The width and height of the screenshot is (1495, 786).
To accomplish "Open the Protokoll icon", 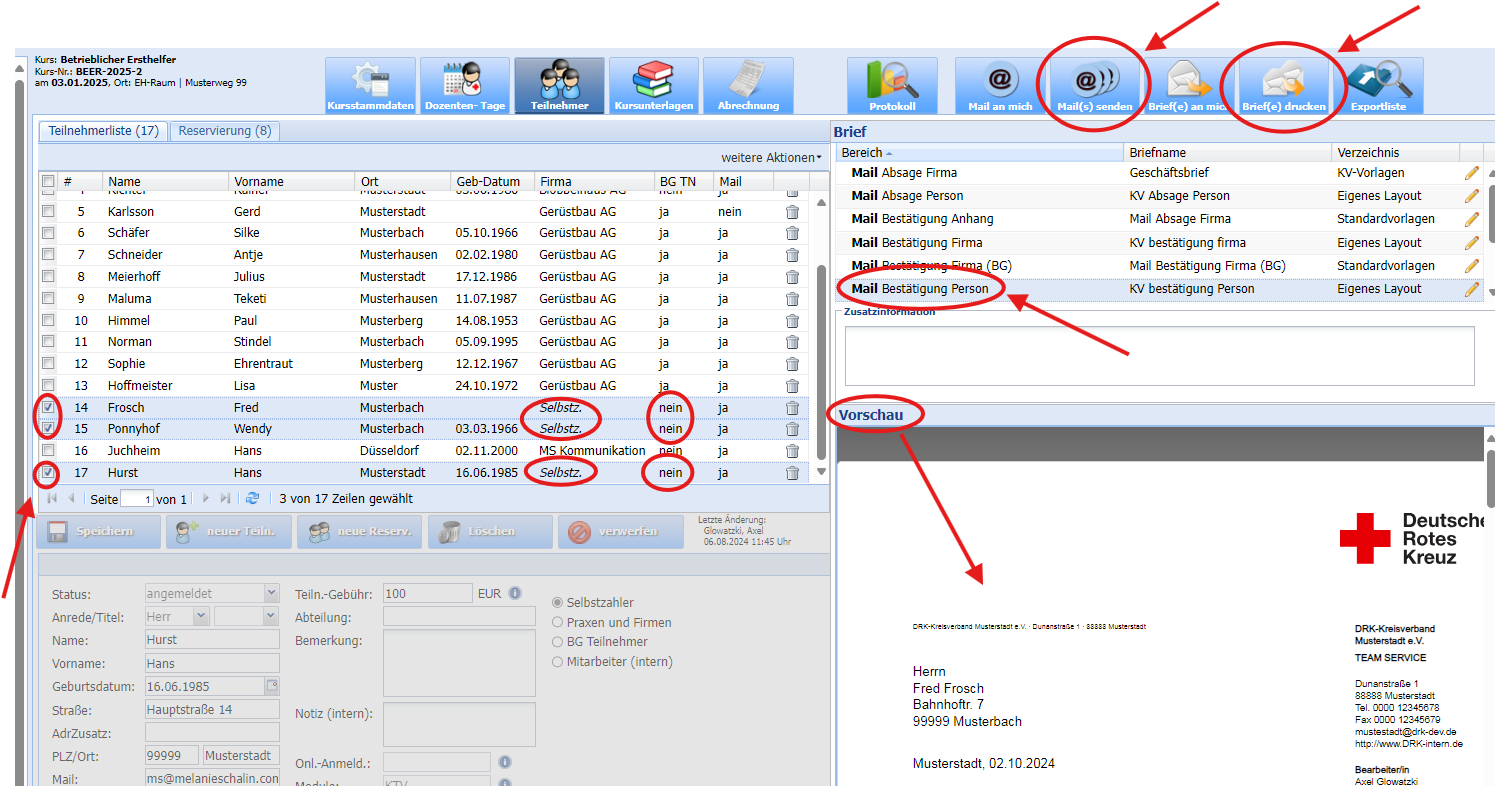I will (892, 85).
